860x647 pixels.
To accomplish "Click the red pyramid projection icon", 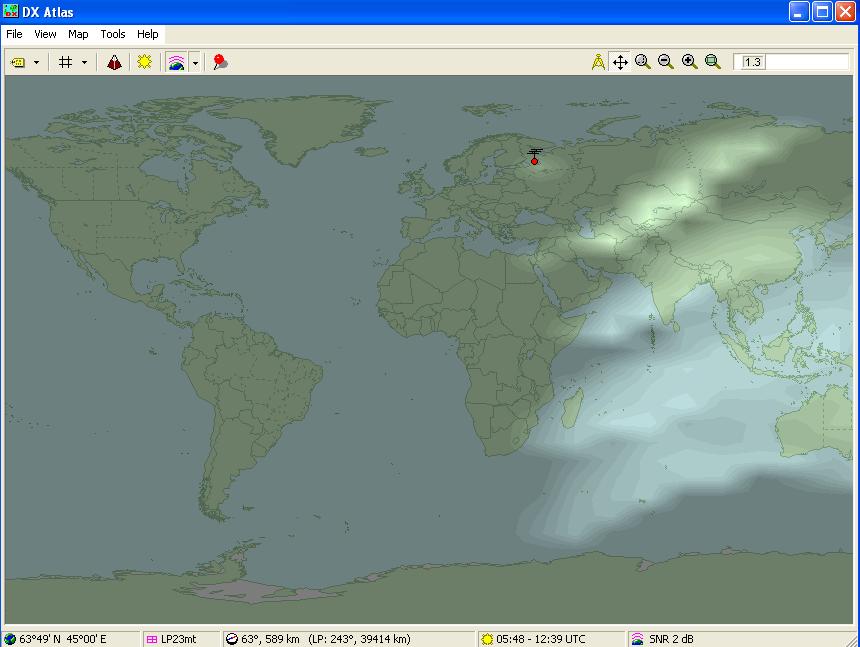I will click(114, 62).
